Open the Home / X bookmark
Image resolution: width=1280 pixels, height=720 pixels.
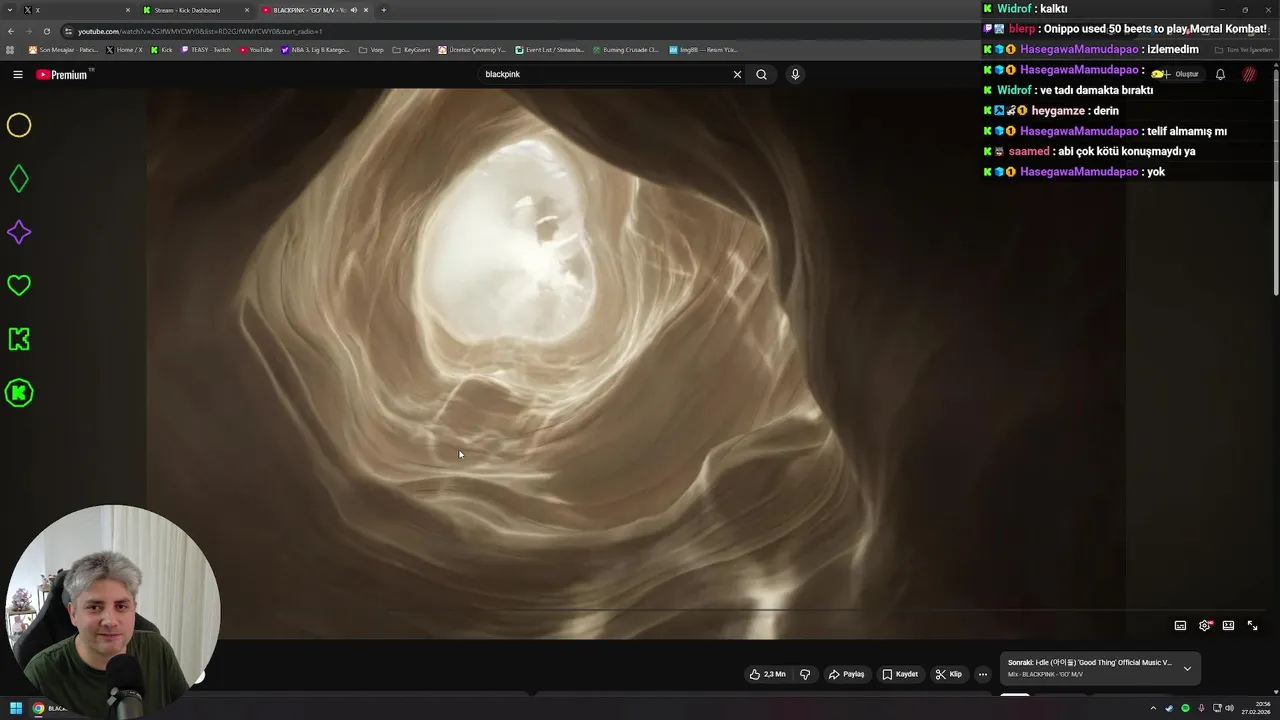pyautogui.click(x=125, y=49)
